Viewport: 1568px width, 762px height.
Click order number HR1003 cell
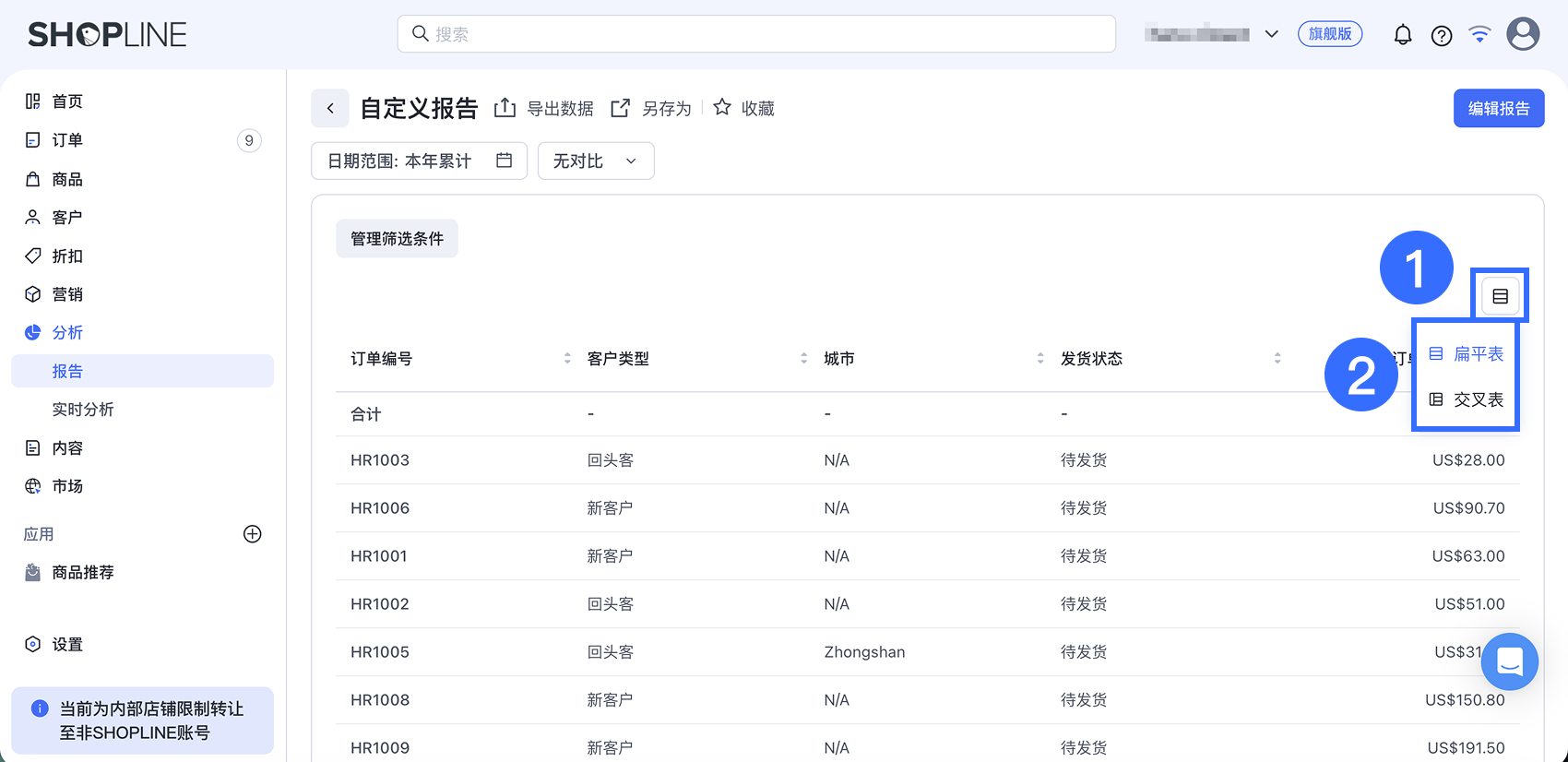[x=380, y=460]
